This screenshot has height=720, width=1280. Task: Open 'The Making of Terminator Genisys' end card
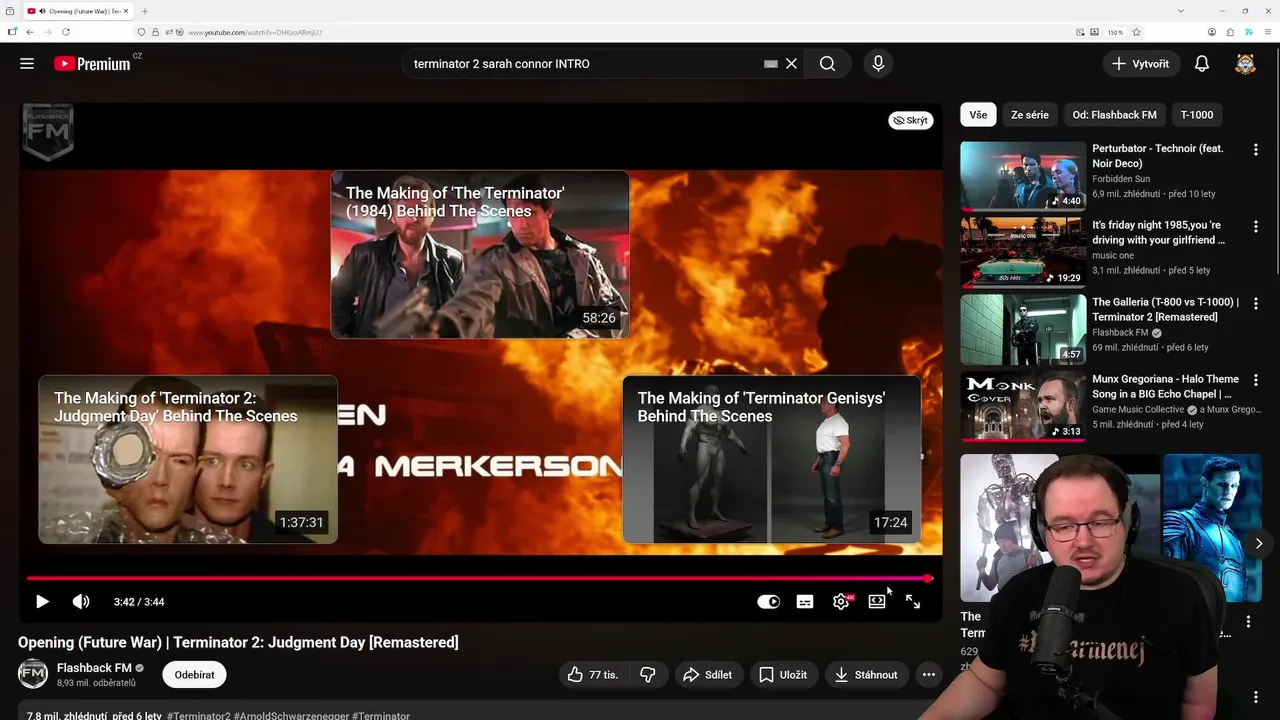[x=772, y=459]
